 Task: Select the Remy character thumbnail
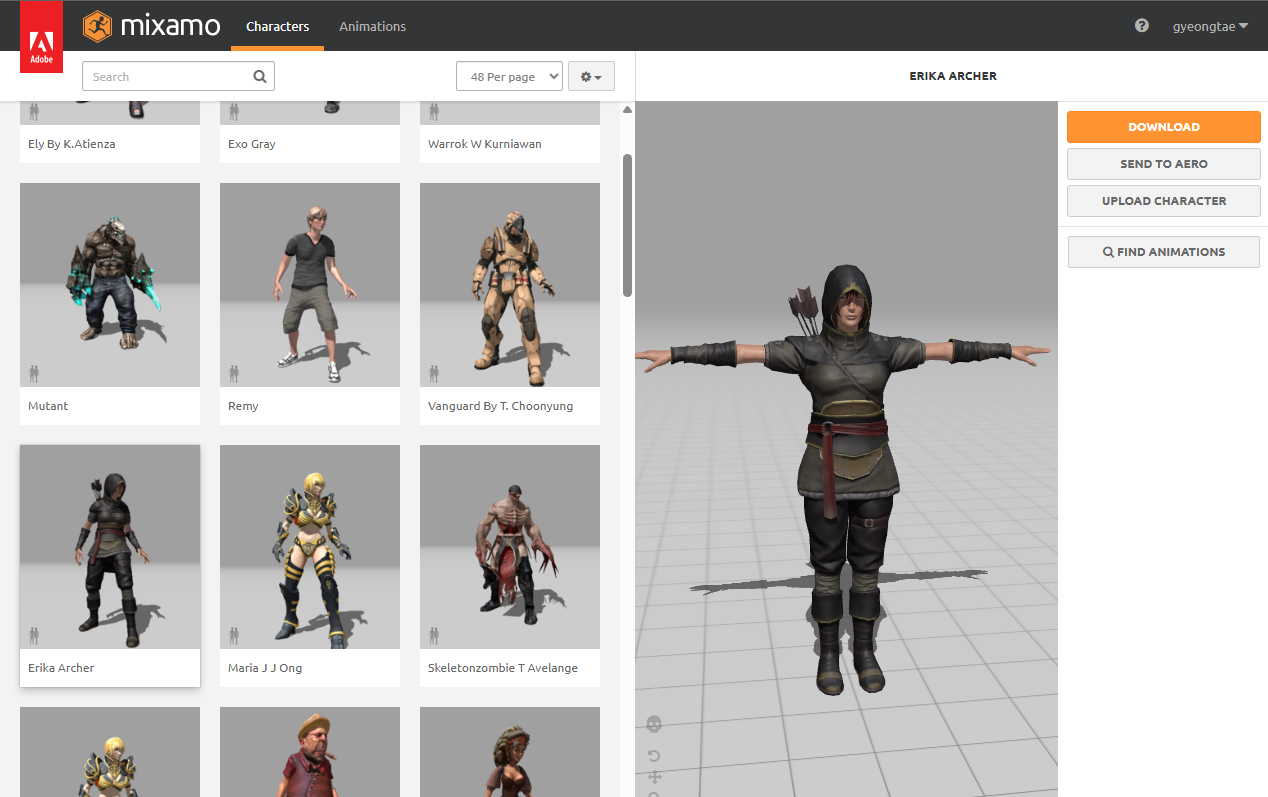(310, 285)
